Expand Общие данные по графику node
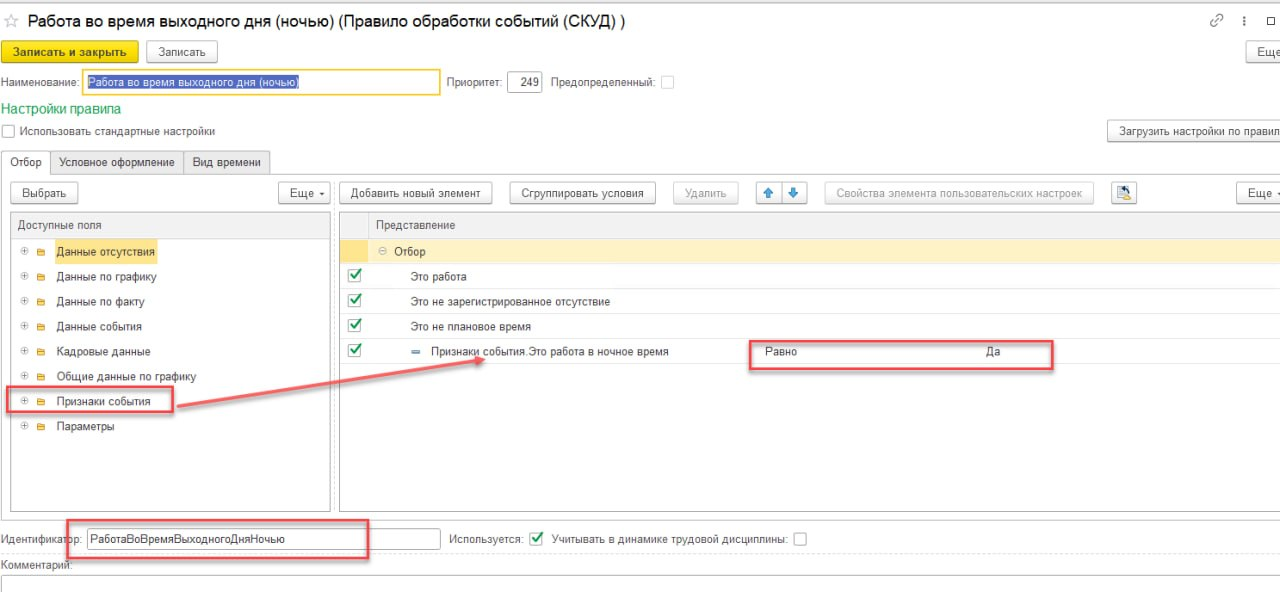Image resolution: width=1280 pixels, height=592 pixels. tap(24, 377)
